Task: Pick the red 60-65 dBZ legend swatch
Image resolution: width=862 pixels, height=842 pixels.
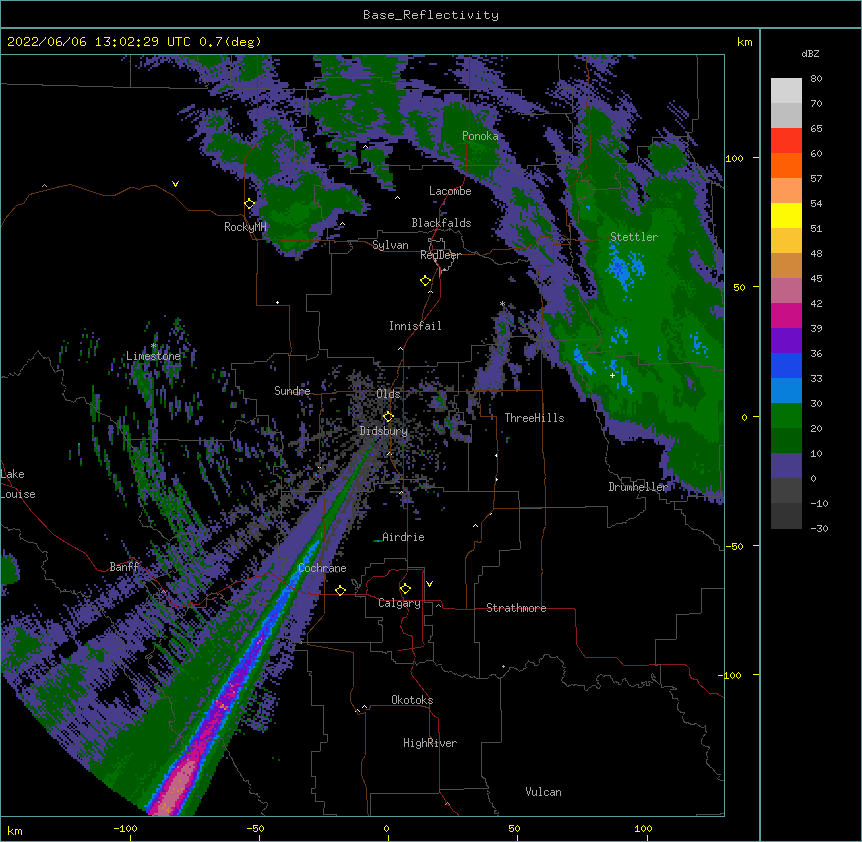Action: click(x=786, y=141)
